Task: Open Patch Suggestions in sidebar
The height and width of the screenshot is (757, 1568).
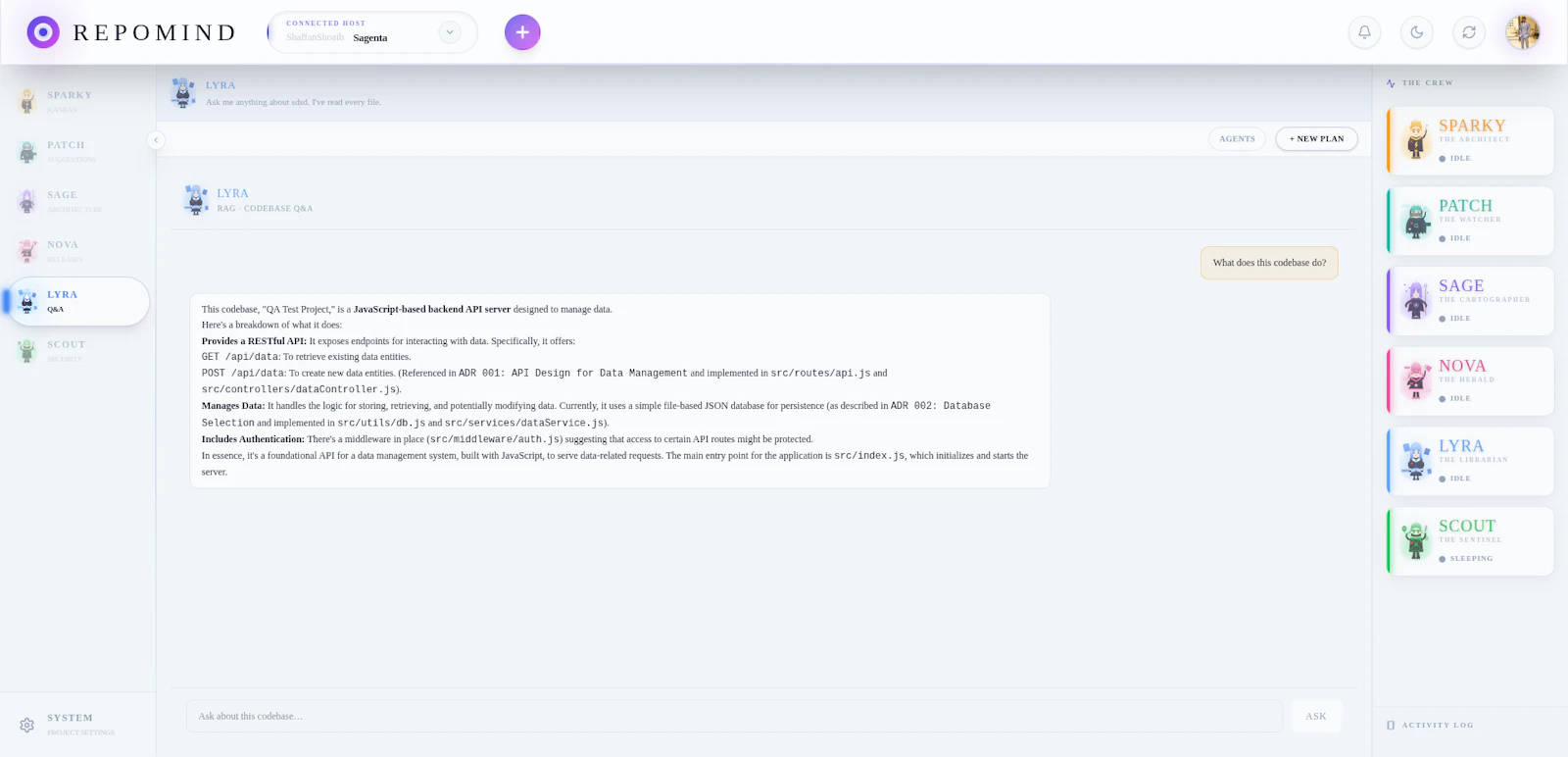Action: (x=76, y=151)
